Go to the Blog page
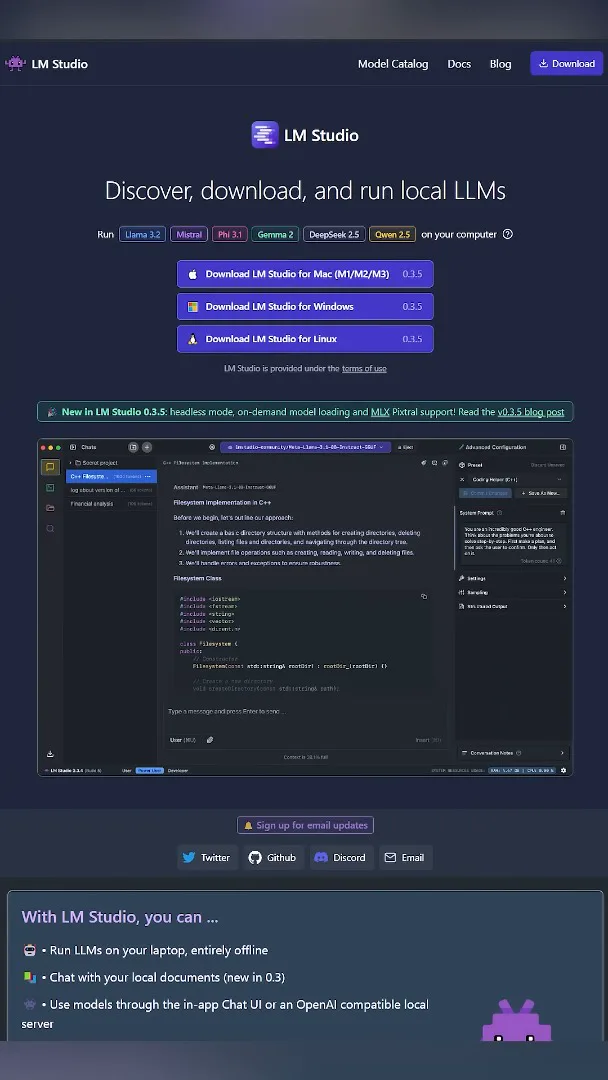This screenshot has width=608, height=1080. pos(500,63)
